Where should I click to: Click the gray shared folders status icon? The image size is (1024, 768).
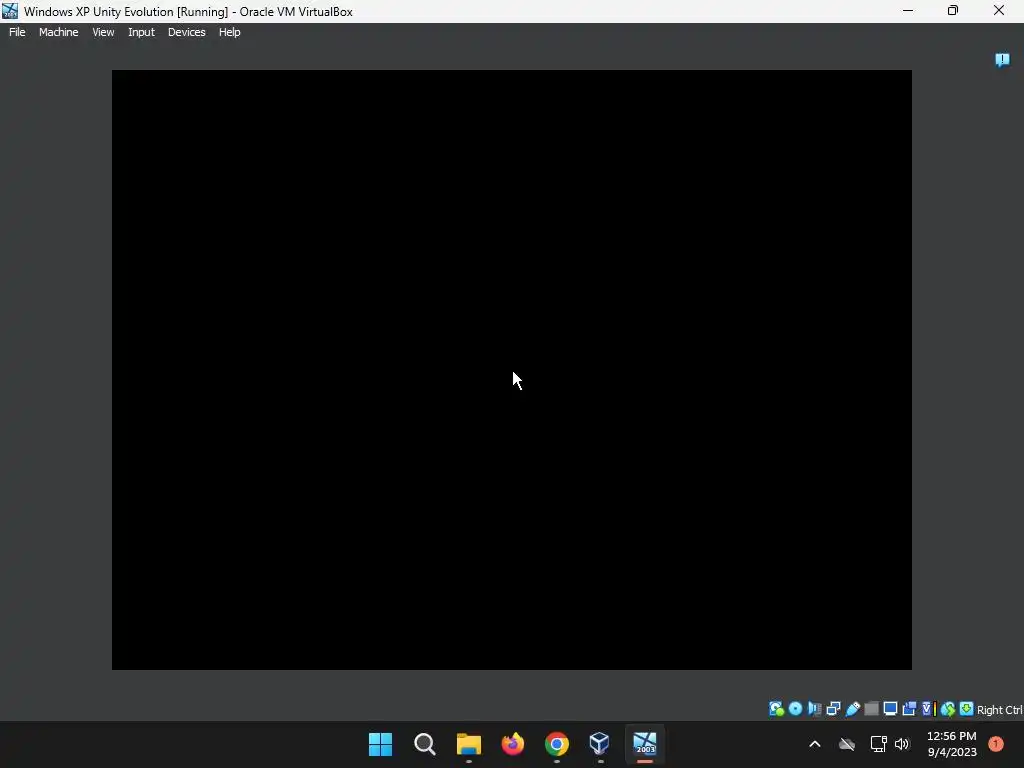(x=871, y=709)
